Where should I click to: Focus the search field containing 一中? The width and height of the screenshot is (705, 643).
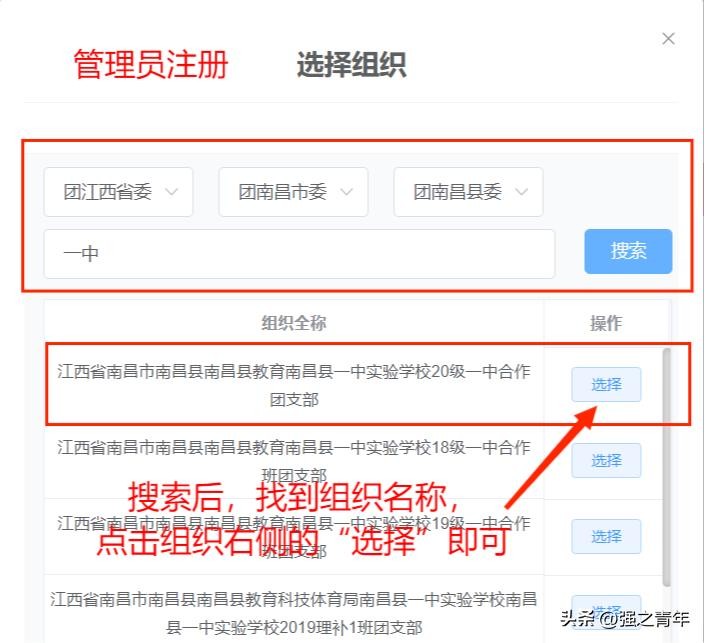[x=299, y=254]
